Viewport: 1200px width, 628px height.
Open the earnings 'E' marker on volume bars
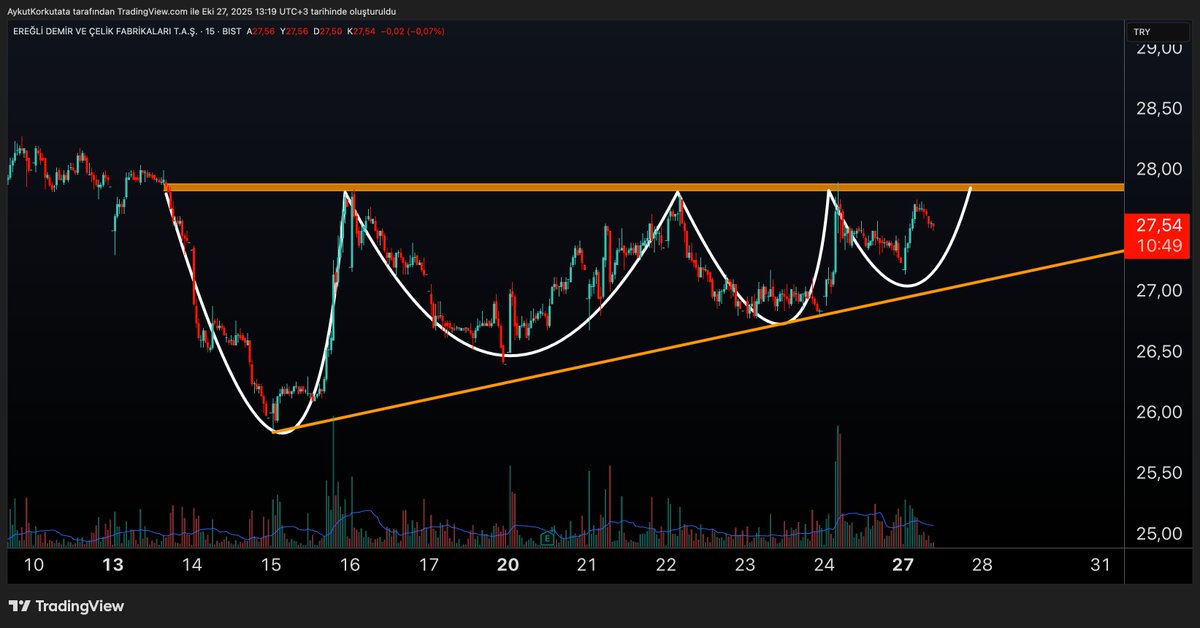click(547, 538)
